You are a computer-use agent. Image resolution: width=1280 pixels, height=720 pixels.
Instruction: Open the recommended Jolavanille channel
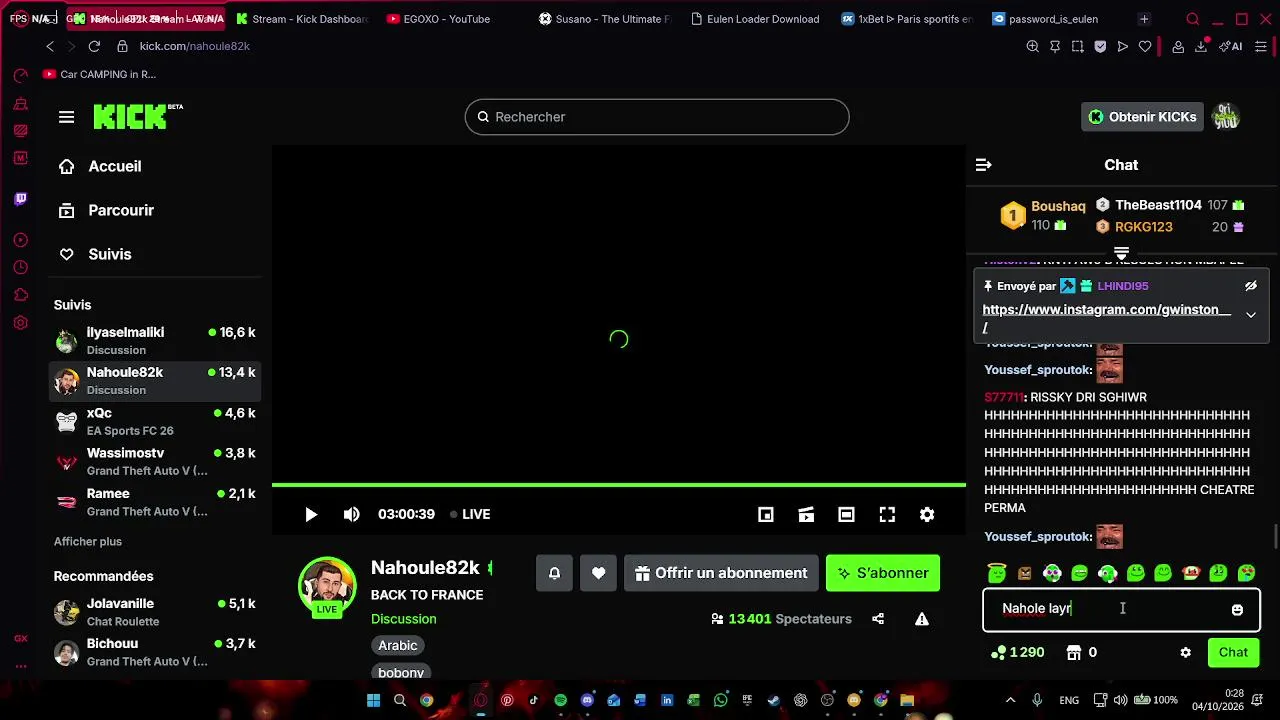coord(155,612)
